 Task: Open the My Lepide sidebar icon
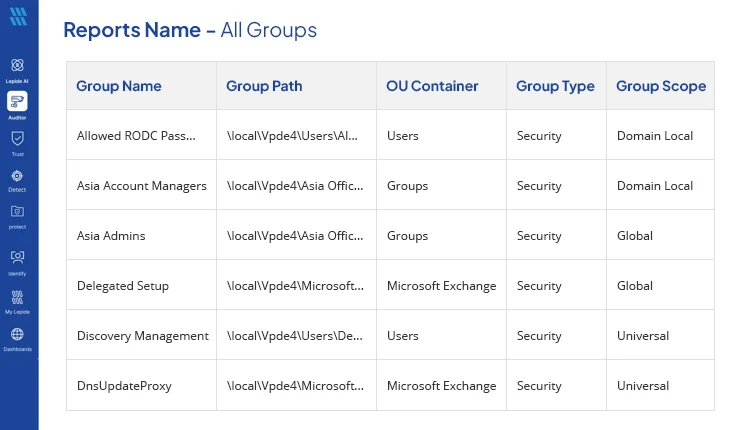[x=17, y=297]
